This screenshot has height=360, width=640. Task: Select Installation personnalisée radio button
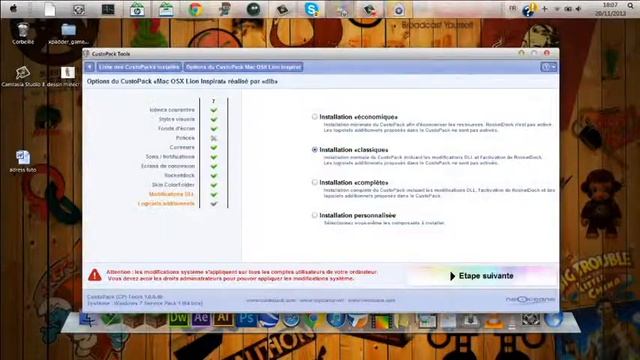pyautogui.click(x=314, y=215)
